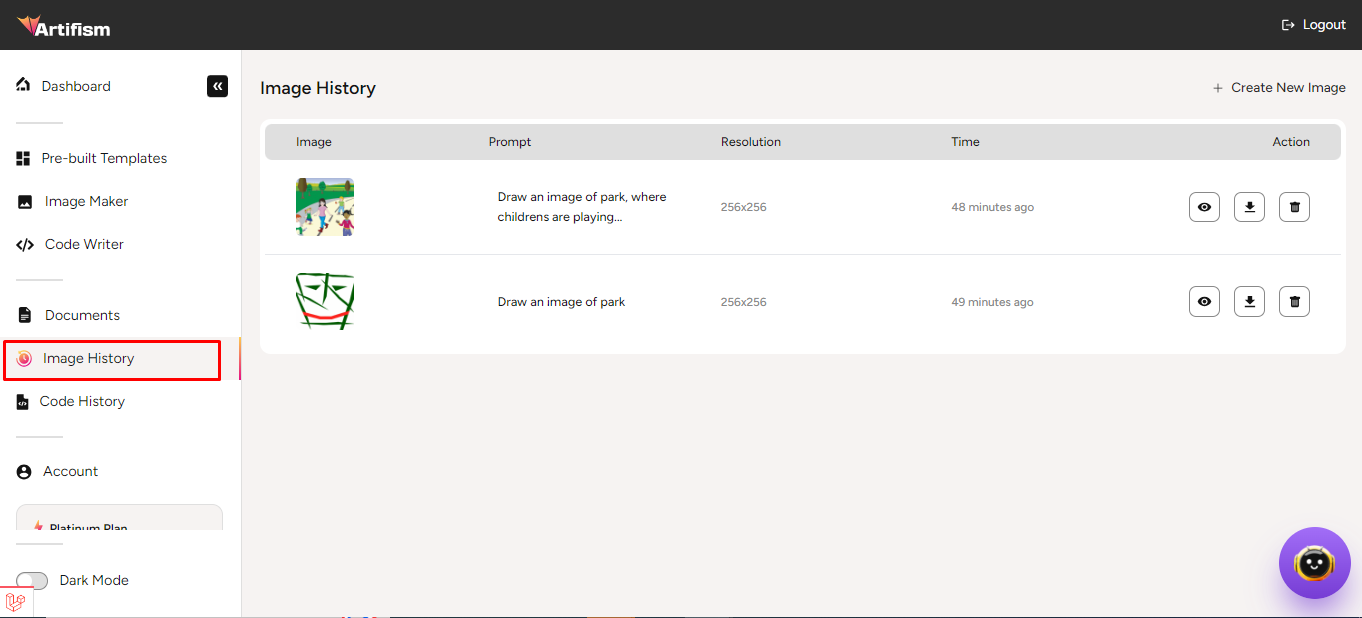Open Pre-built Templates in sidebar
Screen dimensions: 1362x618
103,158
